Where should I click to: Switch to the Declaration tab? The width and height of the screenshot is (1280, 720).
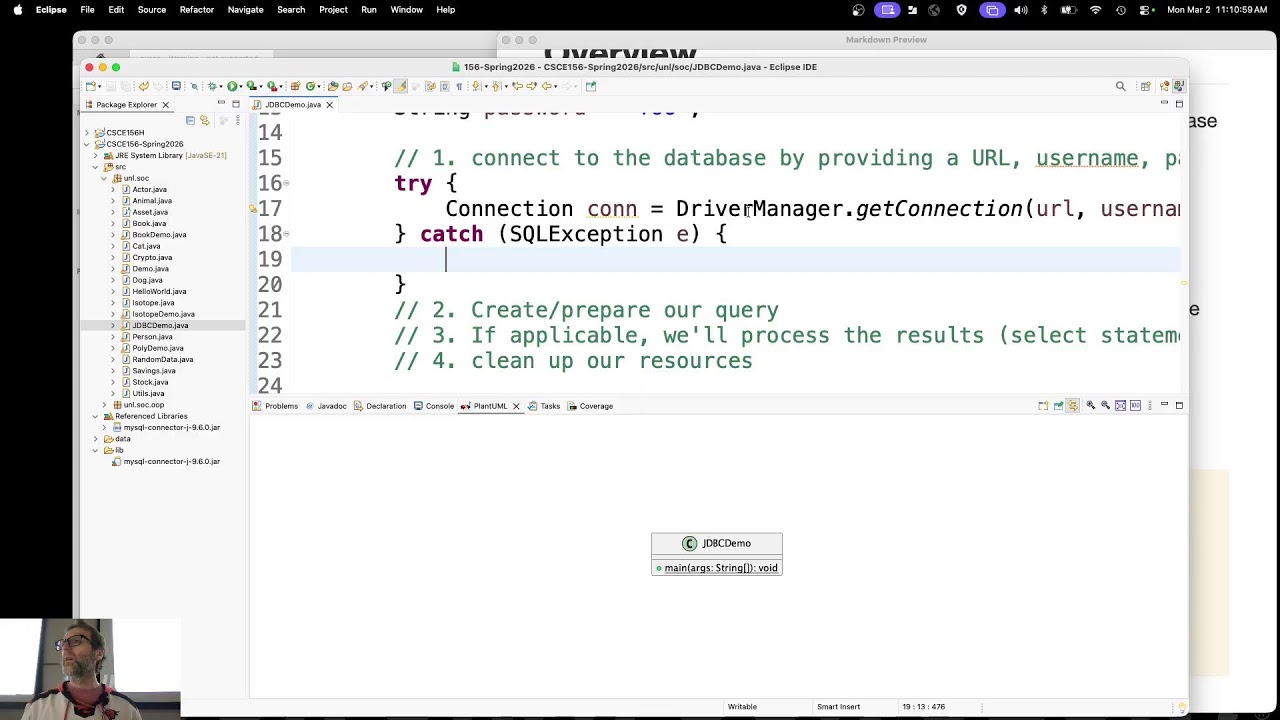(381, 406)
